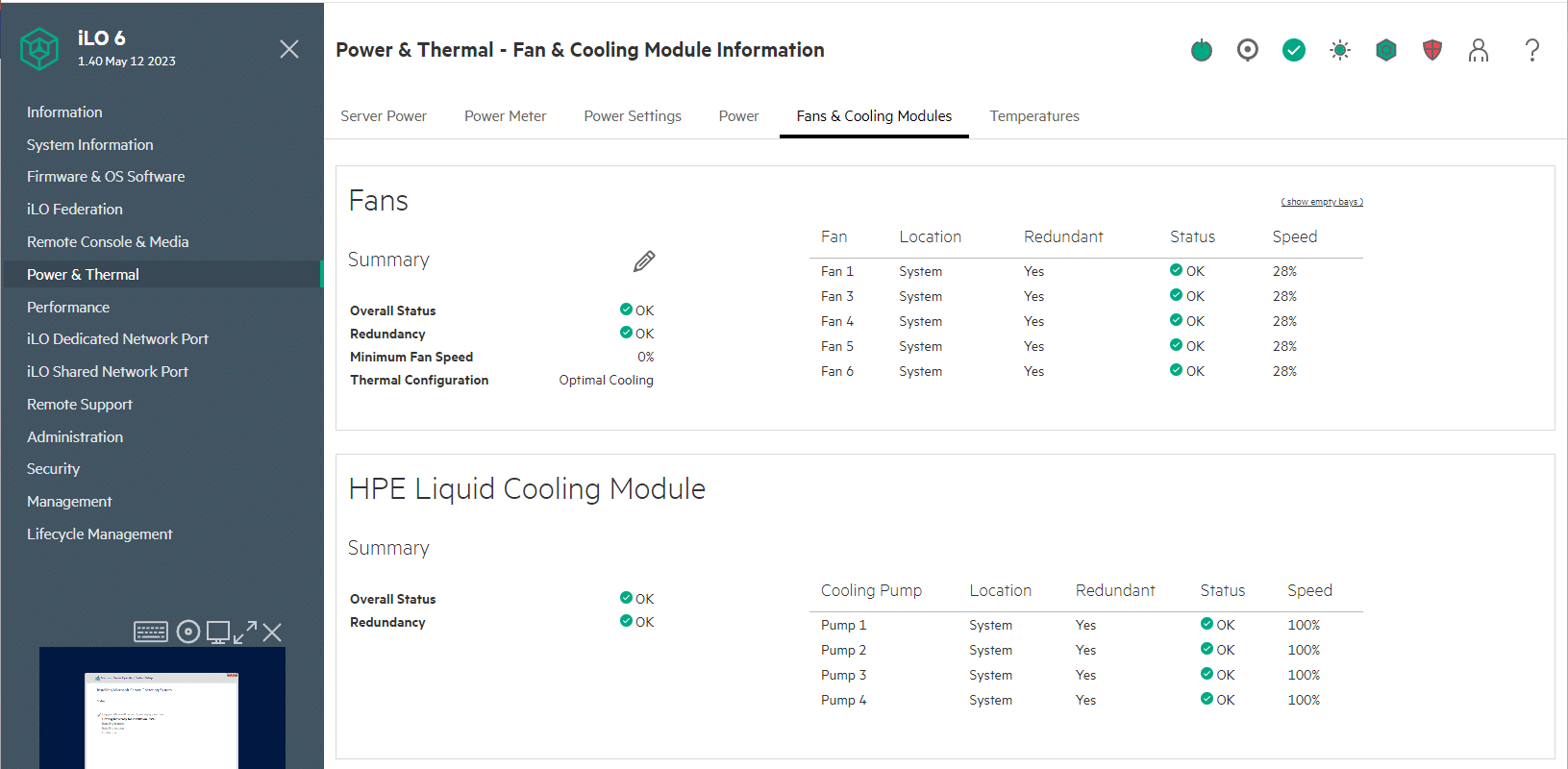Switch to the Server Power tab
This screenshot has height=769, width=1568.
click(384, 116)
